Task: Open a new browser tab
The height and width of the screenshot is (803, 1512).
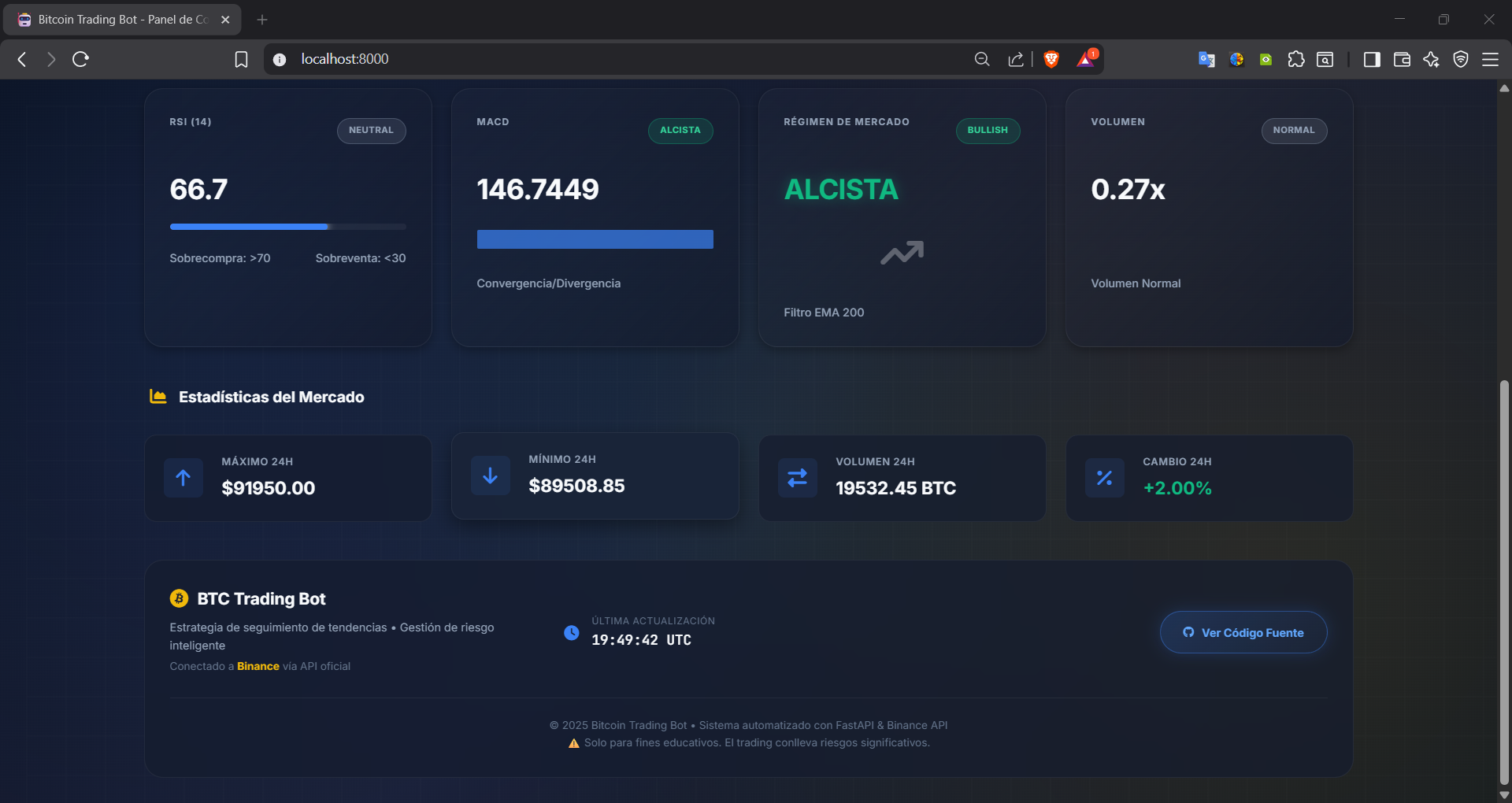Action: click(x=262, y=20)
